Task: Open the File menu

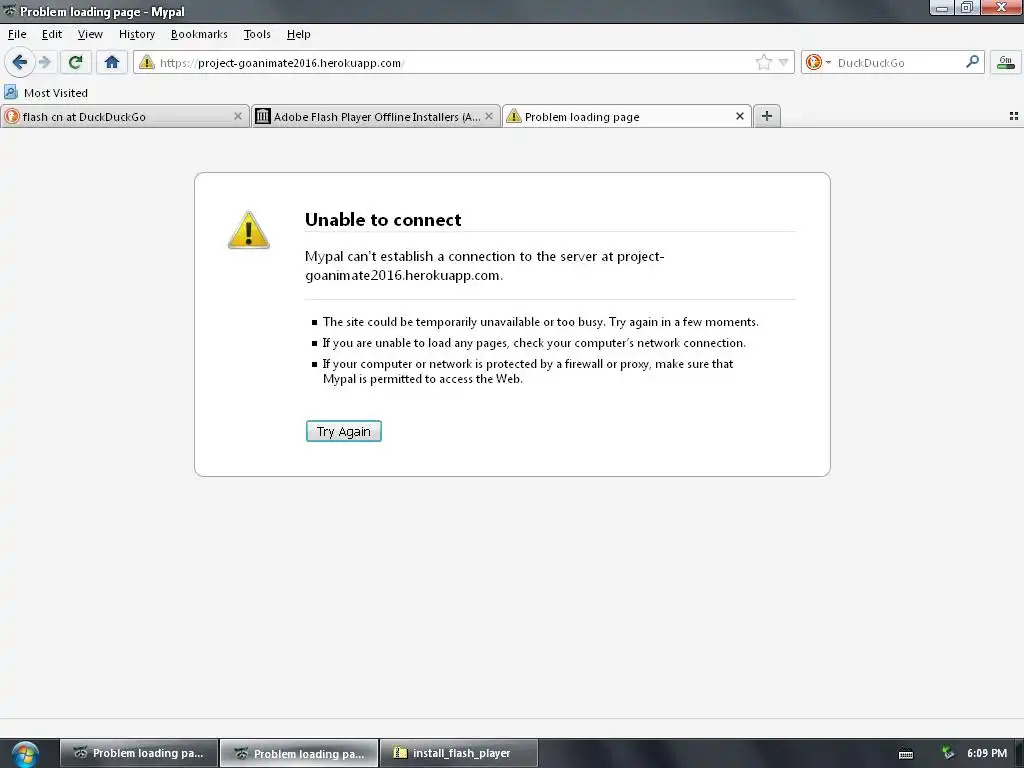Action: click(x=17, y=34)
